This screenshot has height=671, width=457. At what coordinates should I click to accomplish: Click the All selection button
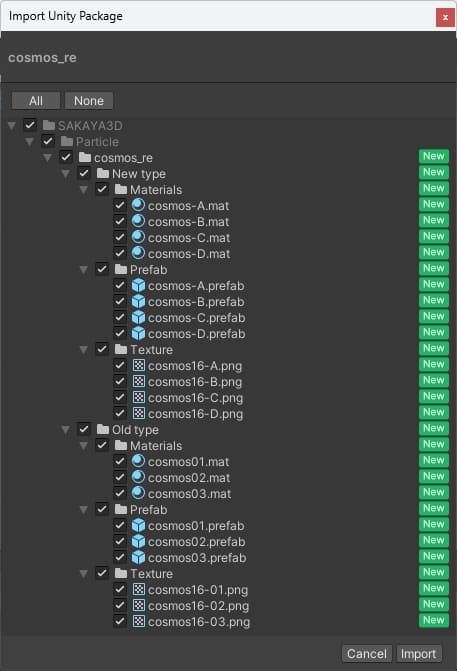point(36,101)
